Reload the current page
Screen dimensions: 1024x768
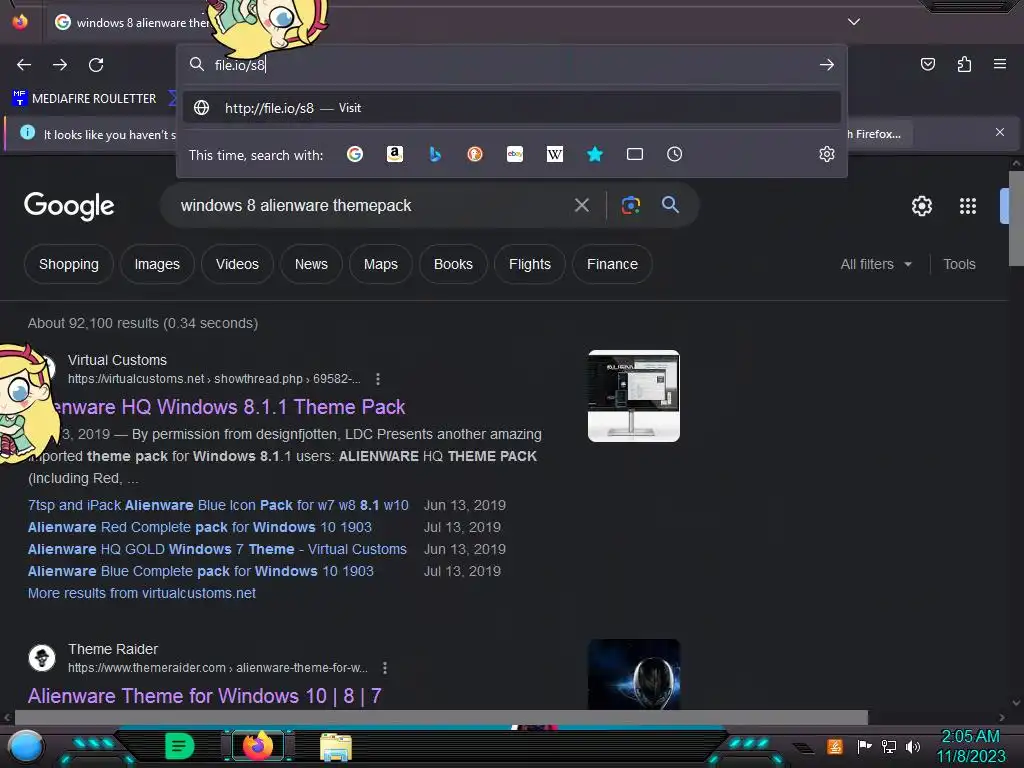tap(96, 65)
